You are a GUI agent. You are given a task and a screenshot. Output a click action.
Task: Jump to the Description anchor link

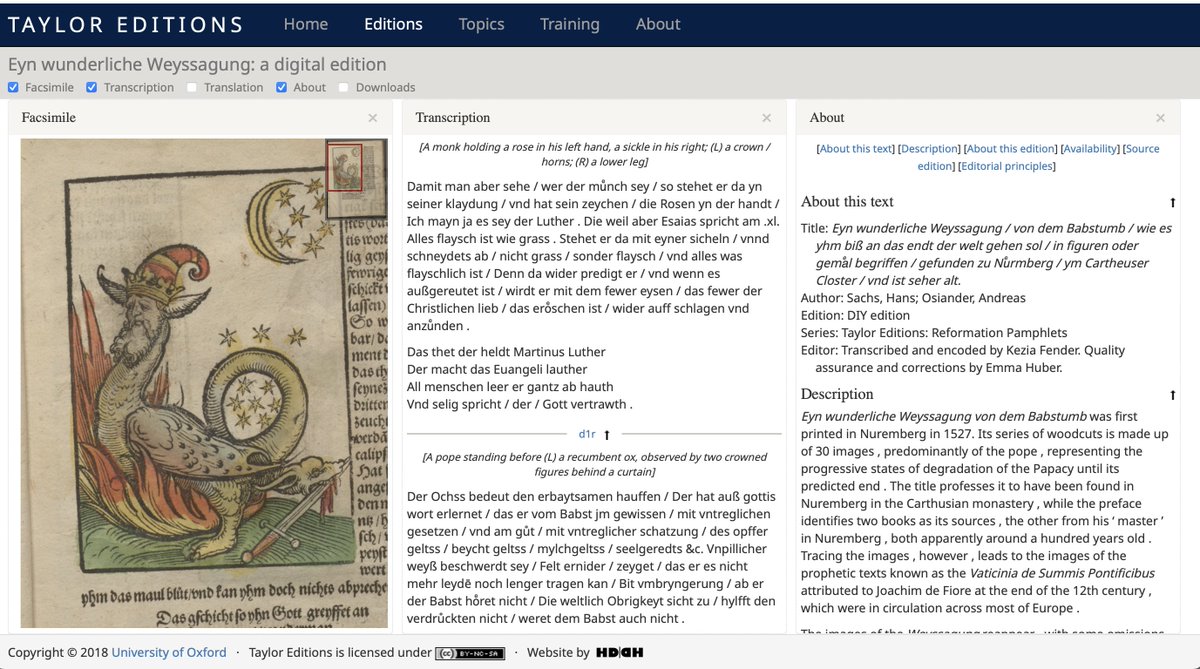[x=930, y=149]
